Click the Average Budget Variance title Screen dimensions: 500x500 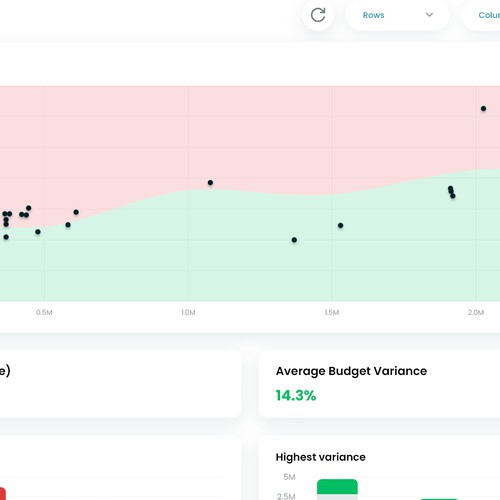coord(351,371)
